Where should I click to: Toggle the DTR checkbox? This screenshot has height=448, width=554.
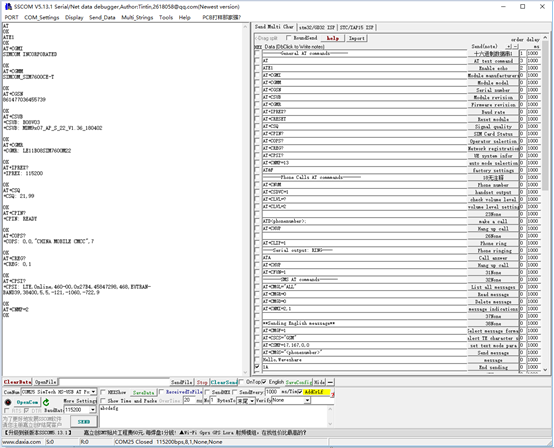pos(26,410)
